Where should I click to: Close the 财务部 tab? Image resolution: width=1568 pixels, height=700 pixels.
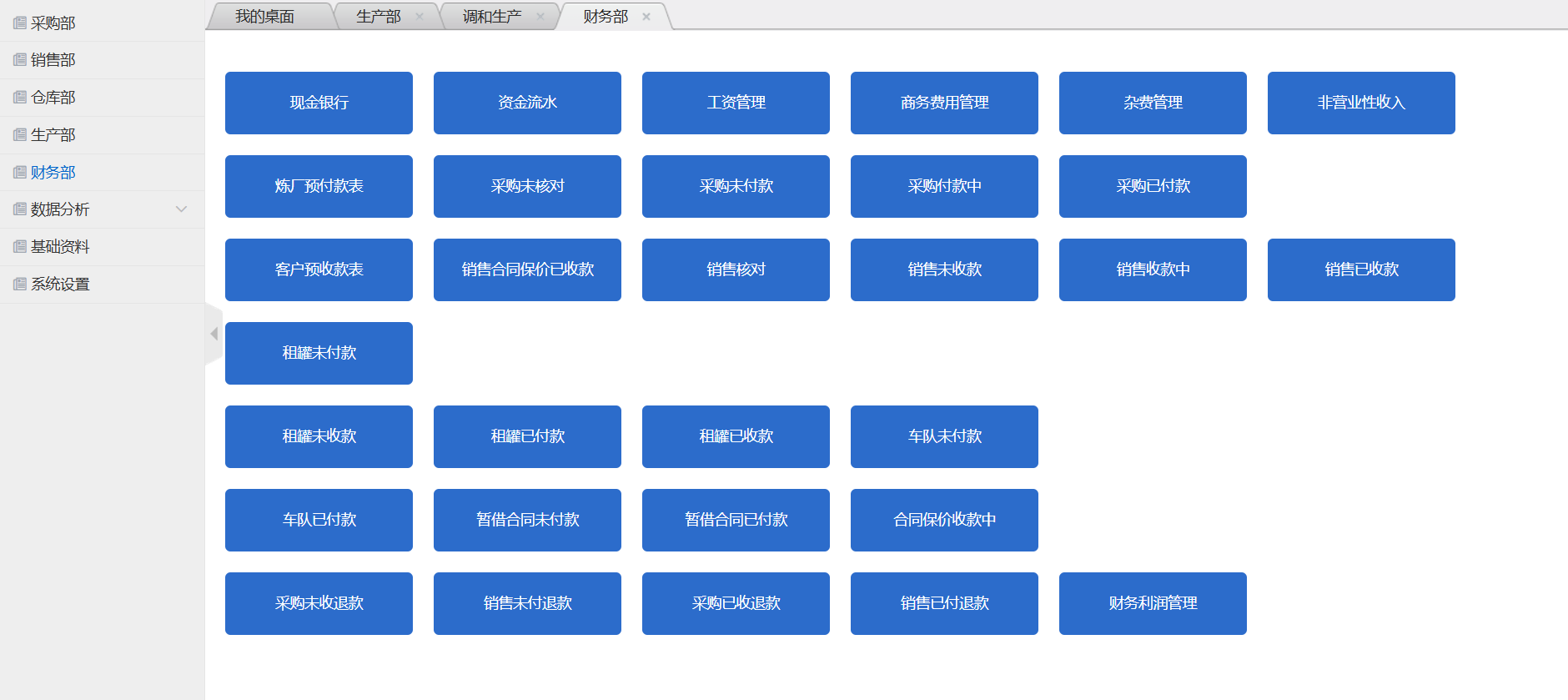[646, 17]
